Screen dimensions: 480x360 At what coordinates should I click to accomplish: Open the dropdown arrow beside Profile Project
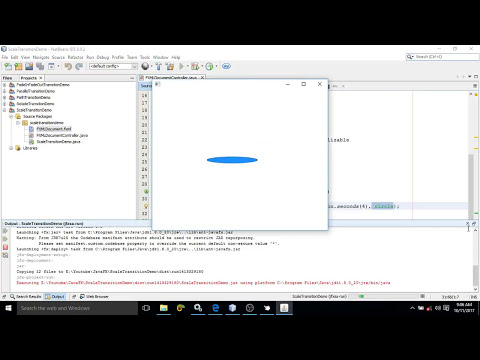pyautogui.click(x=216, y=66)
